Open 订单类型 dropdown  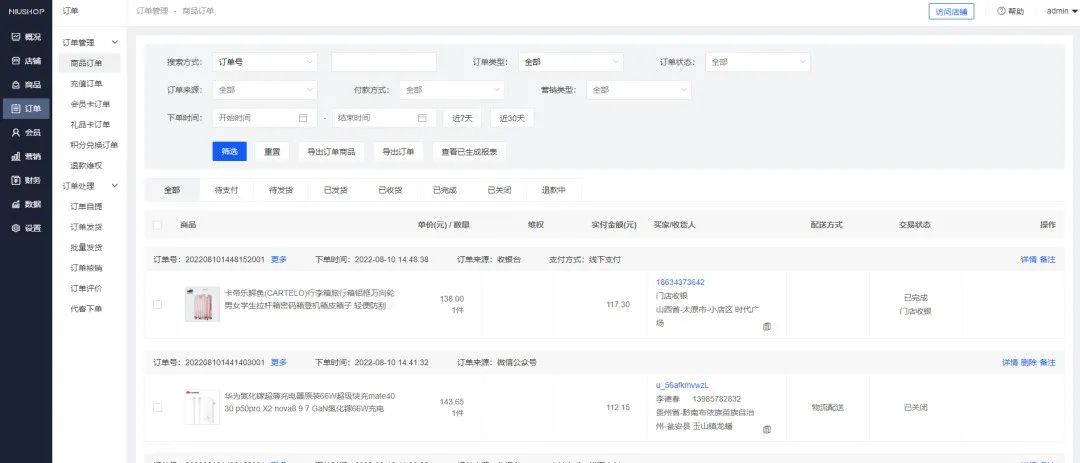[x=570, y=62]
